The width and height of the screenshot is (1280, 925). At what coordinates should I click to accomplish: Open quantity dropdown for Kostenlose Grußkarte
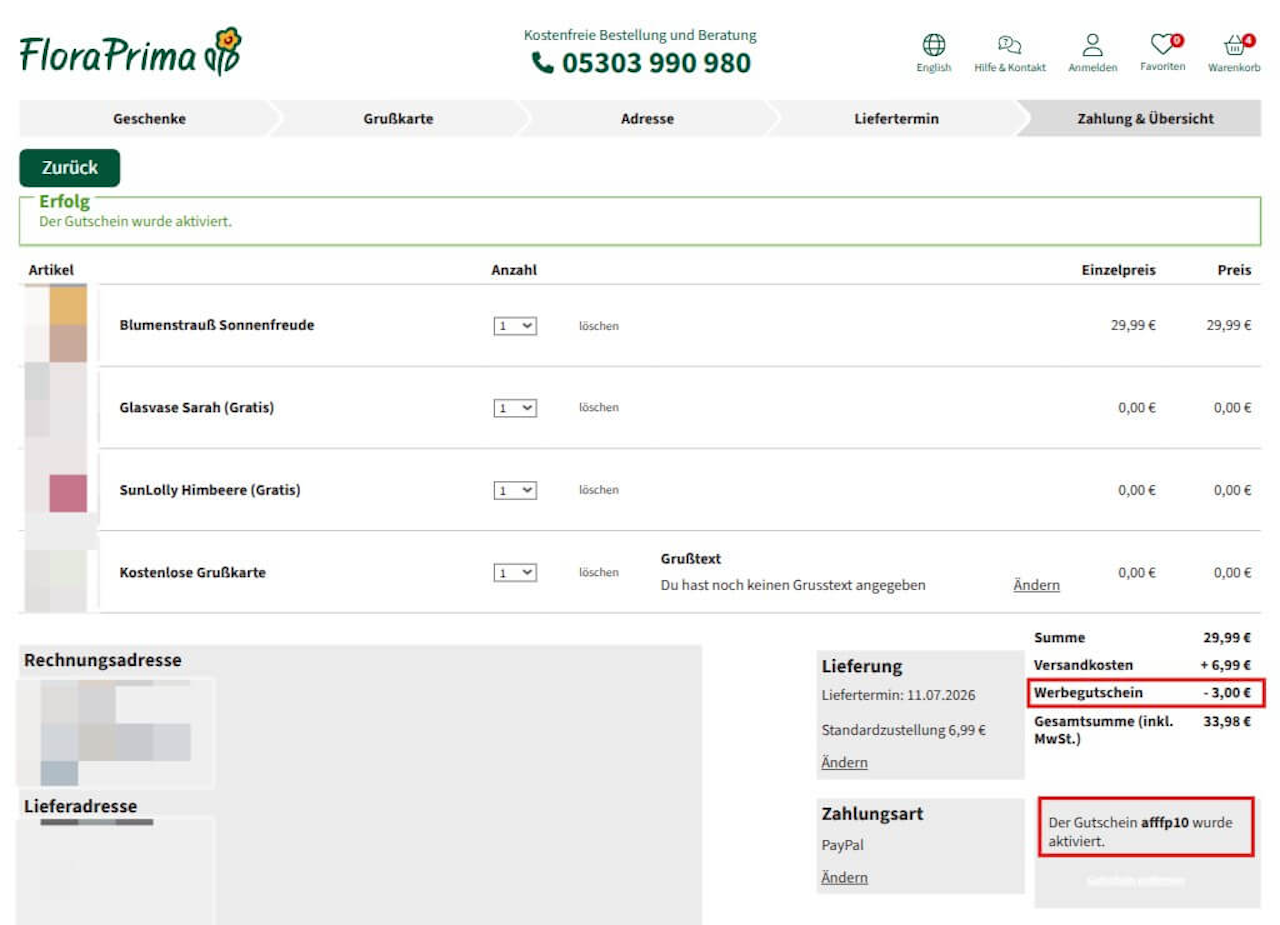pyautogui.click(x=515, y=573)
